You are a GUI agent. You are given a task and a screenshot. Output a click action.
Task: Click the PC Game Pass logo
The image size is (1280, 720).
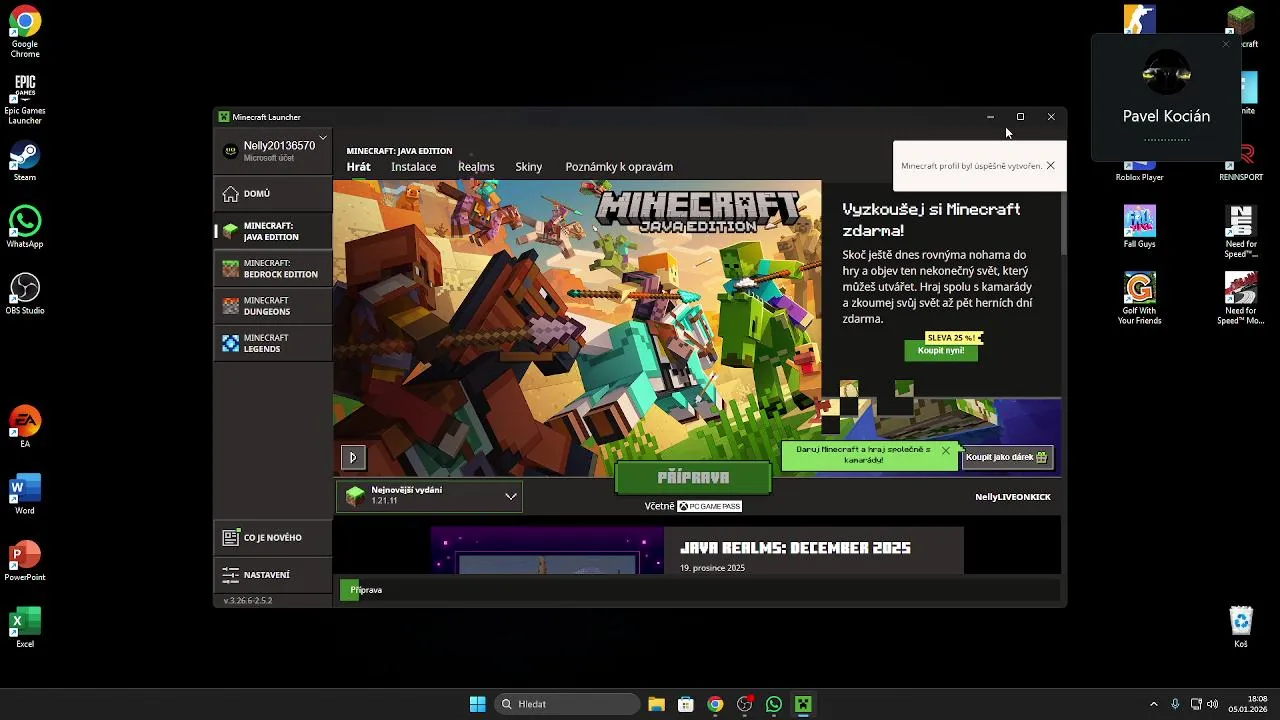(710, 506)
